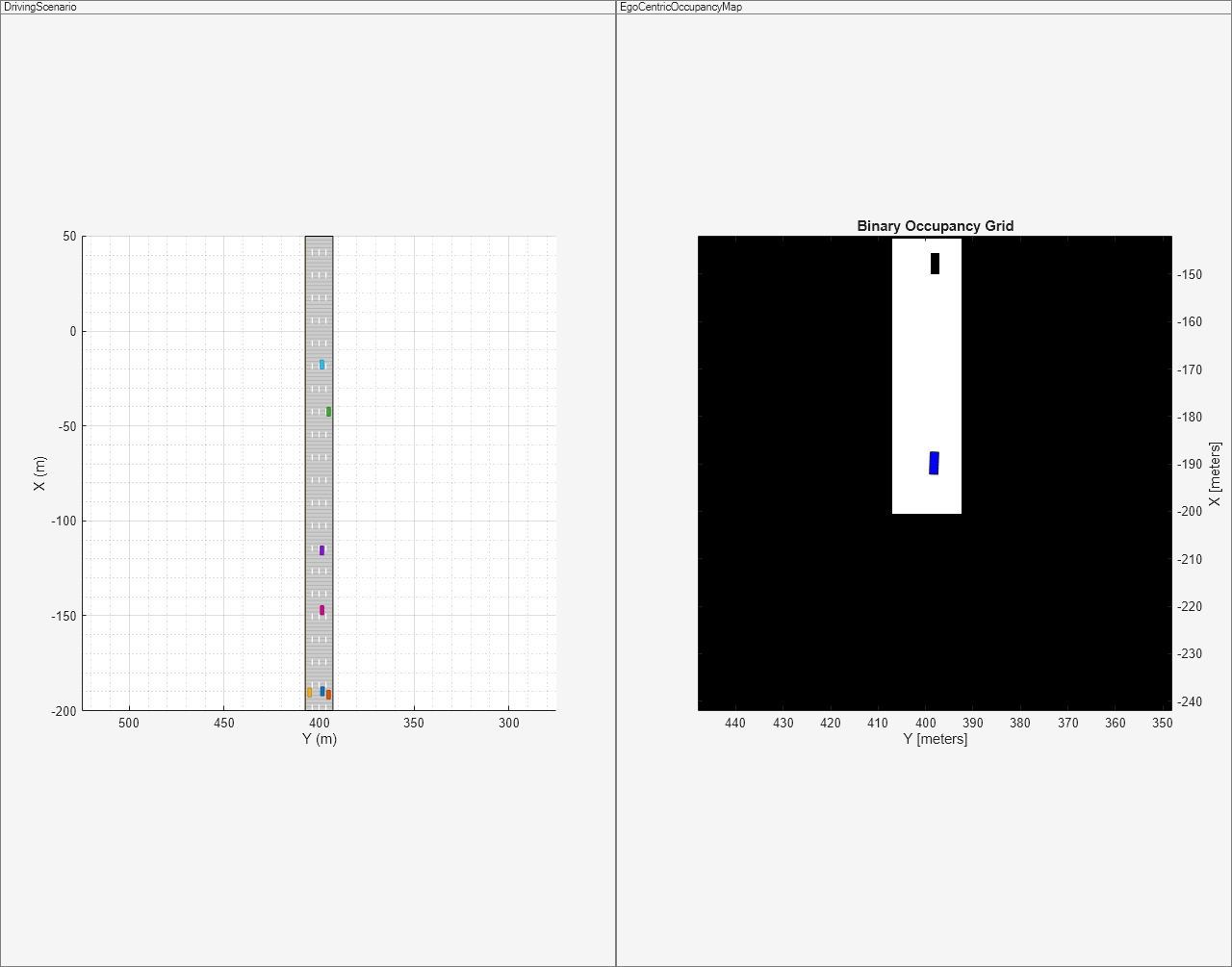
Task: Click the -200 tick label on occupancy grid axis
Action: [1188, 511]
